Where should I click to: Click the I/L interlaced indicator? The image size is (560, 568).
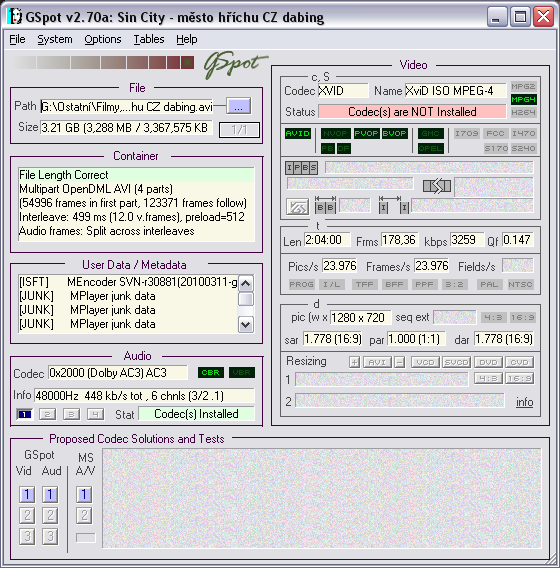(x=332, y=284)
